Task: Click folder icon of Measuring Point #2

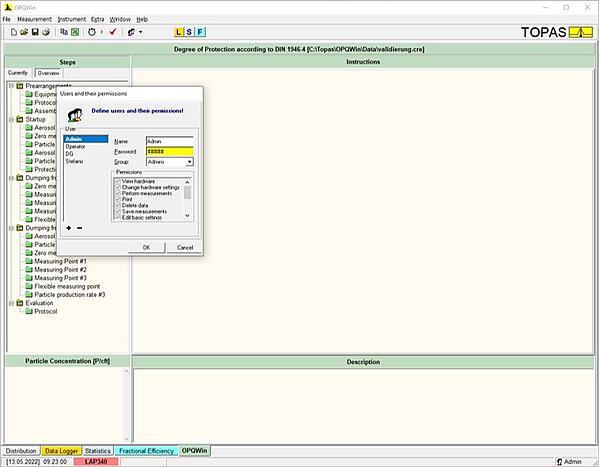Action: [x=29, y=269]
